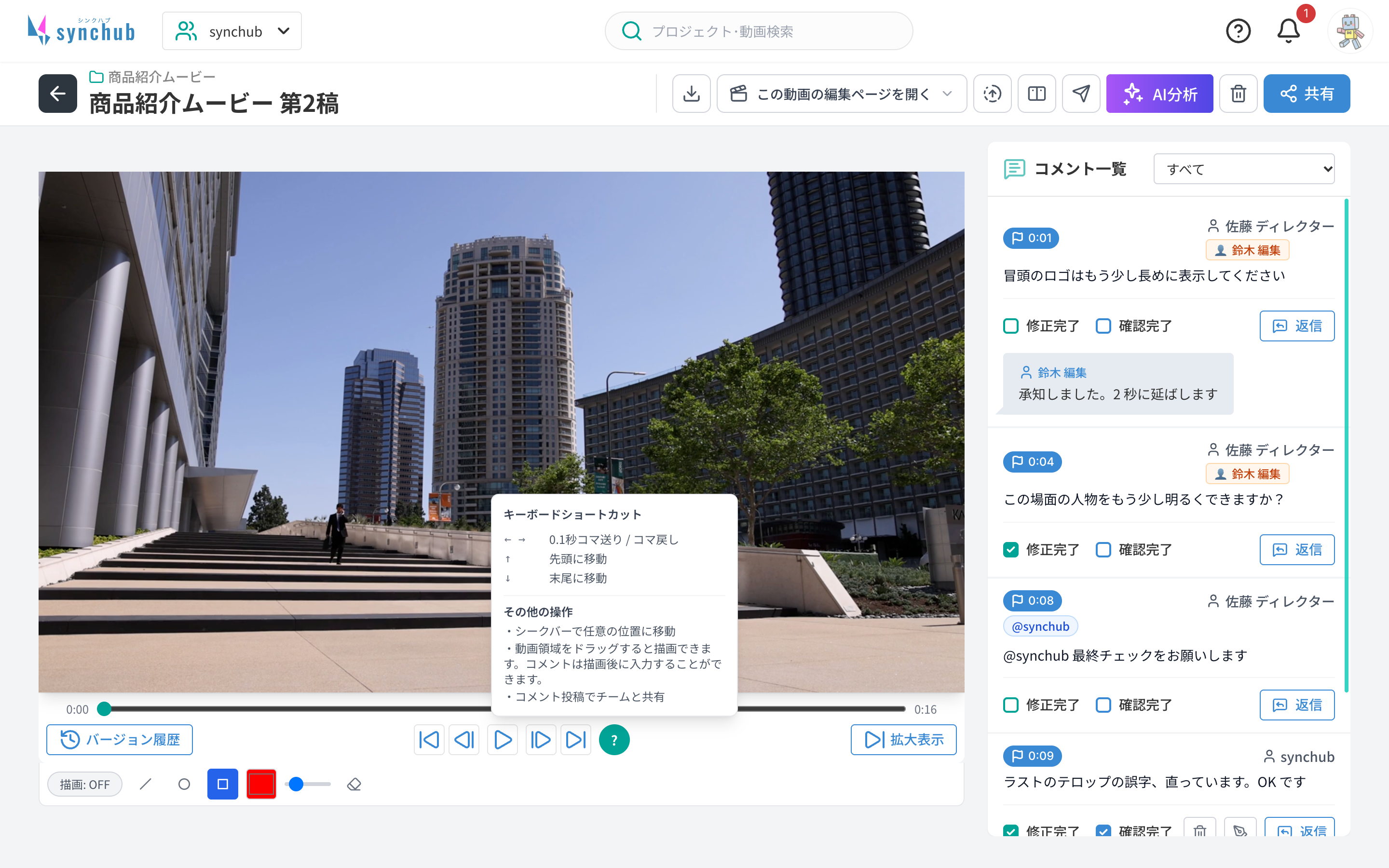Viewport: 1389px width, 868px height.
Task: Expand この動画の編集ページを開く dropdown
Action: coord(842,94)
